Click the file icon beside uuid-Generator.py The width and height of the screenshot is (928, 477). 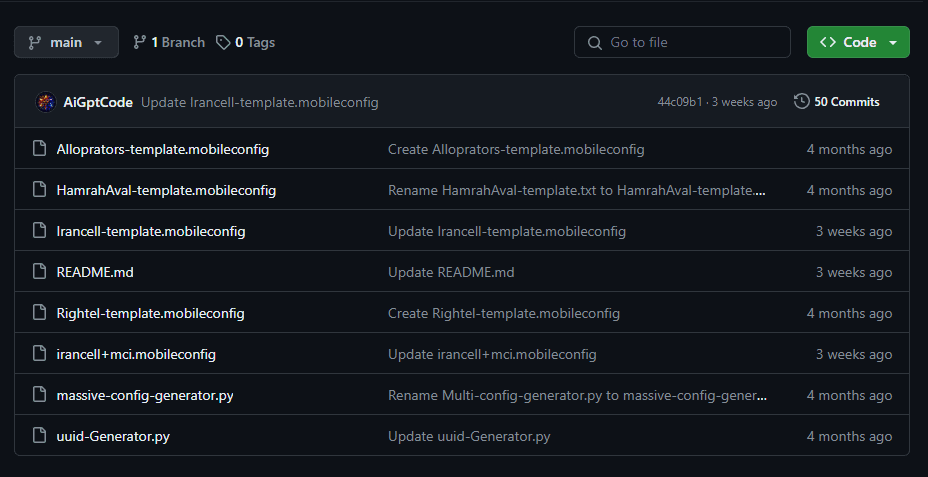40,437
